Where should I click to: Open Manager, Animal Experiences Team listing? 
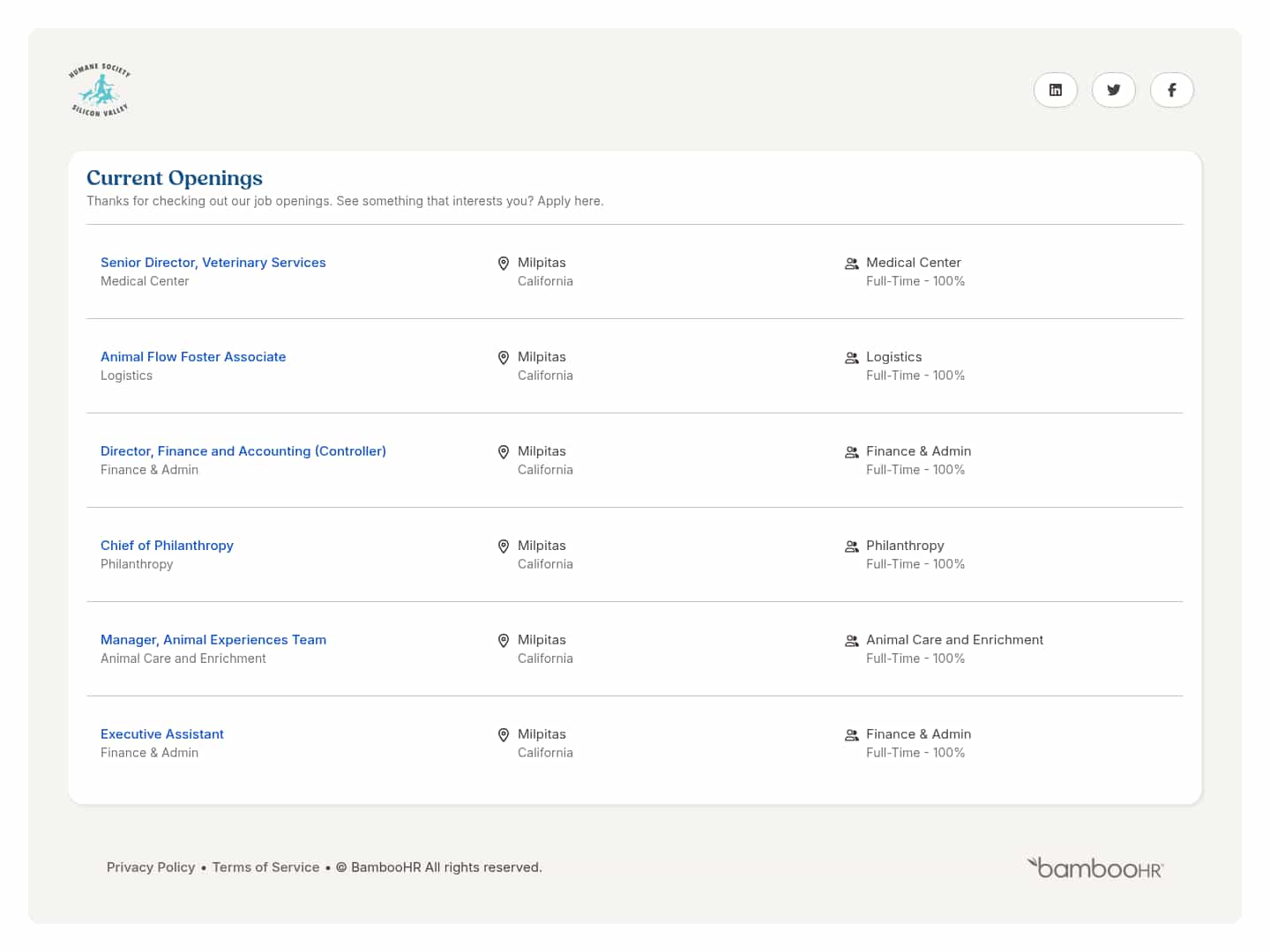pyautogui.click(x=213, y=640)
